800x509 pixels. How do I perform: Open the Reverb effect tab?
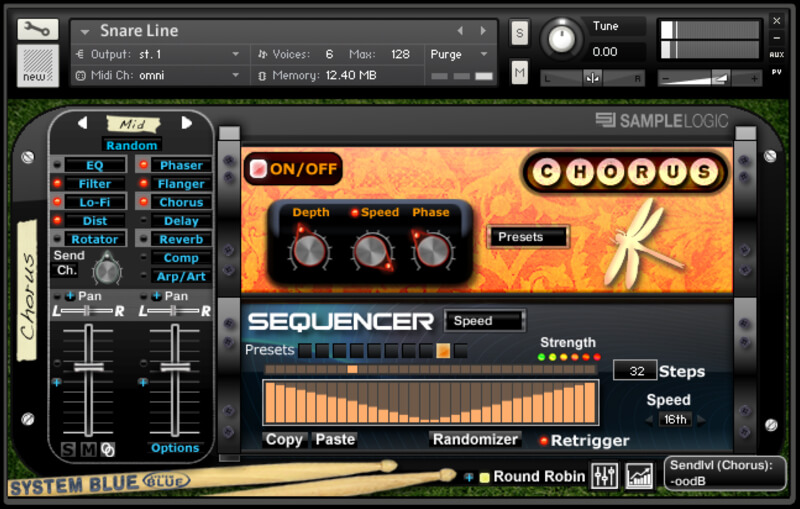pos(181,239)
